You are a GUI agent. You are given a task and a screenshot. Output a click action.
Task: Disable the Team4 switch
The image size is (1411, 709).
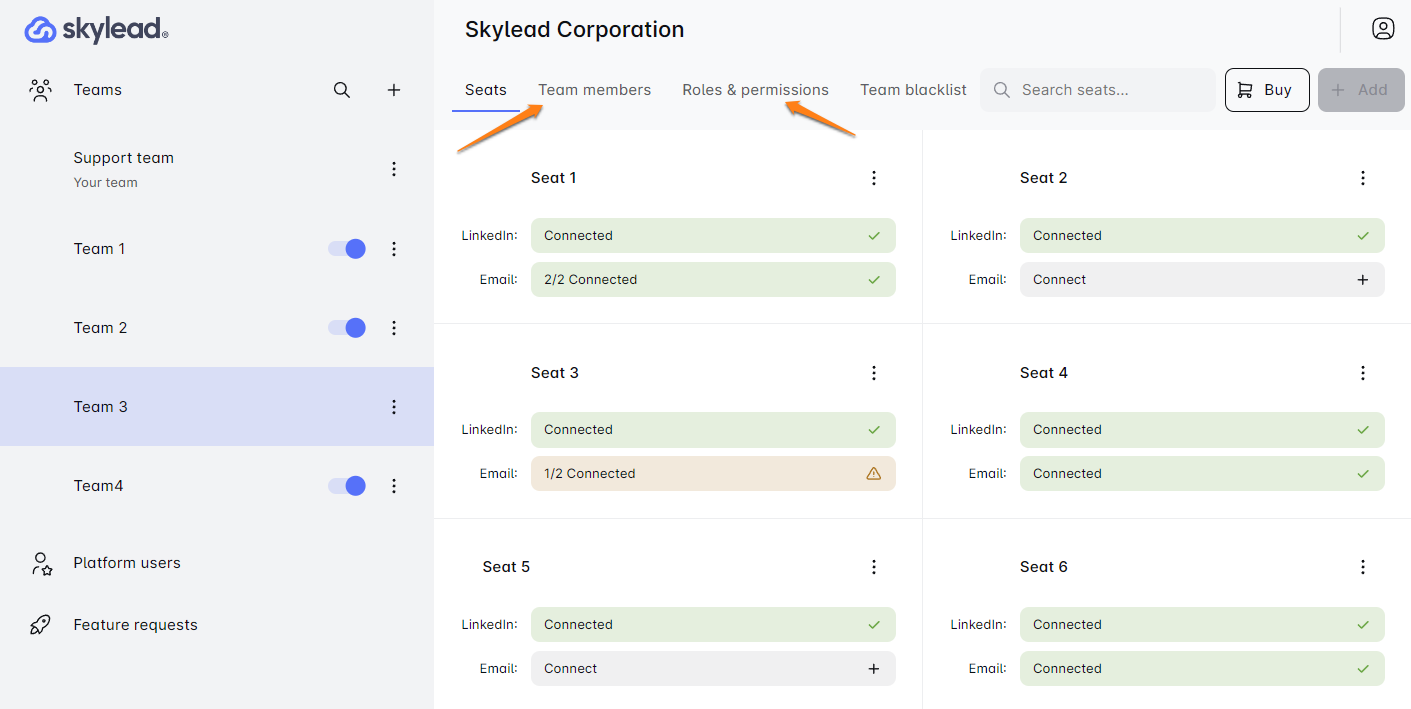[x=347, y=486]
